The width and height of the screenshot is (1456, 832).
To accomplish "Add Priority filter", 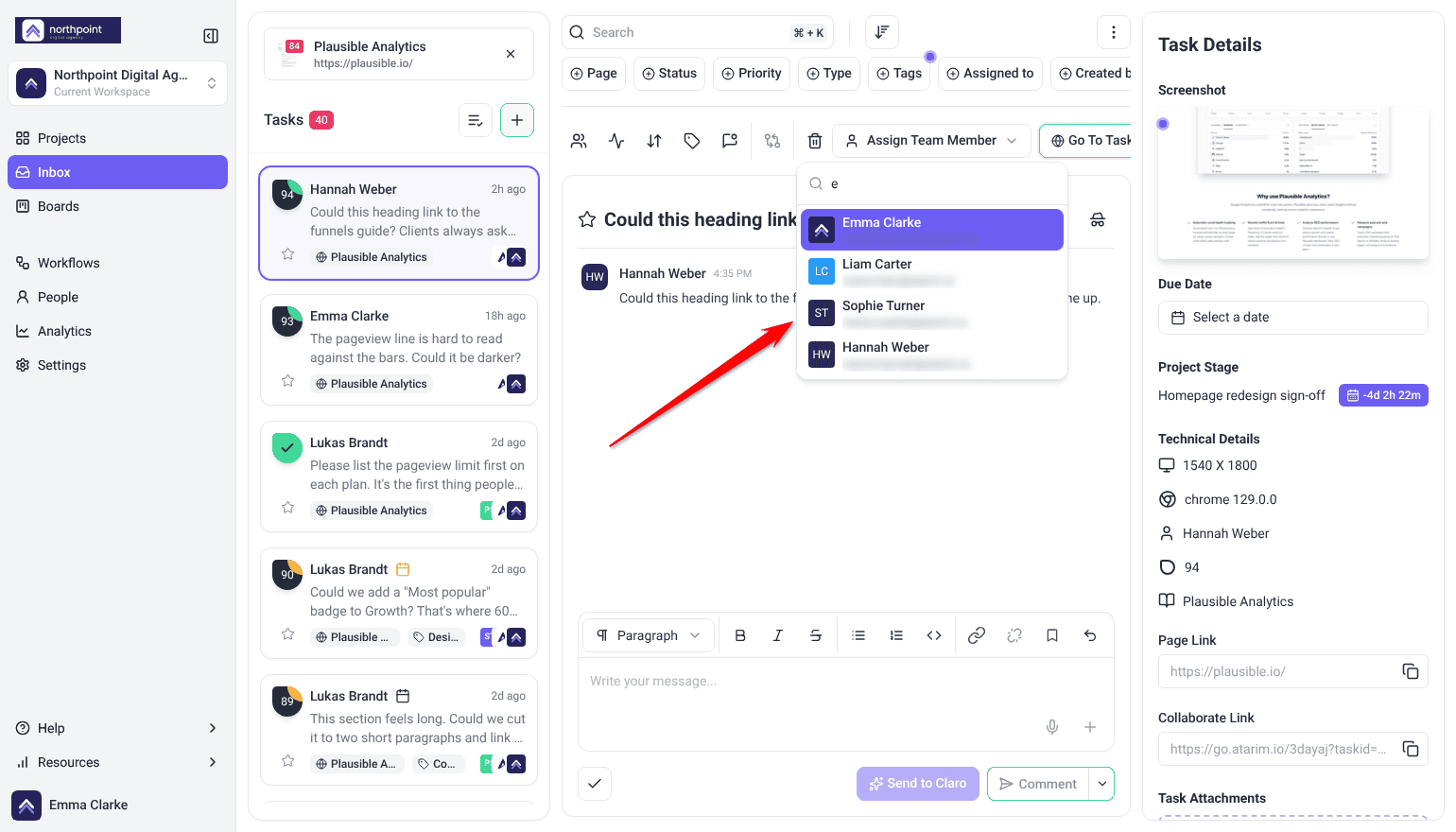I will (x=752, y=73).
